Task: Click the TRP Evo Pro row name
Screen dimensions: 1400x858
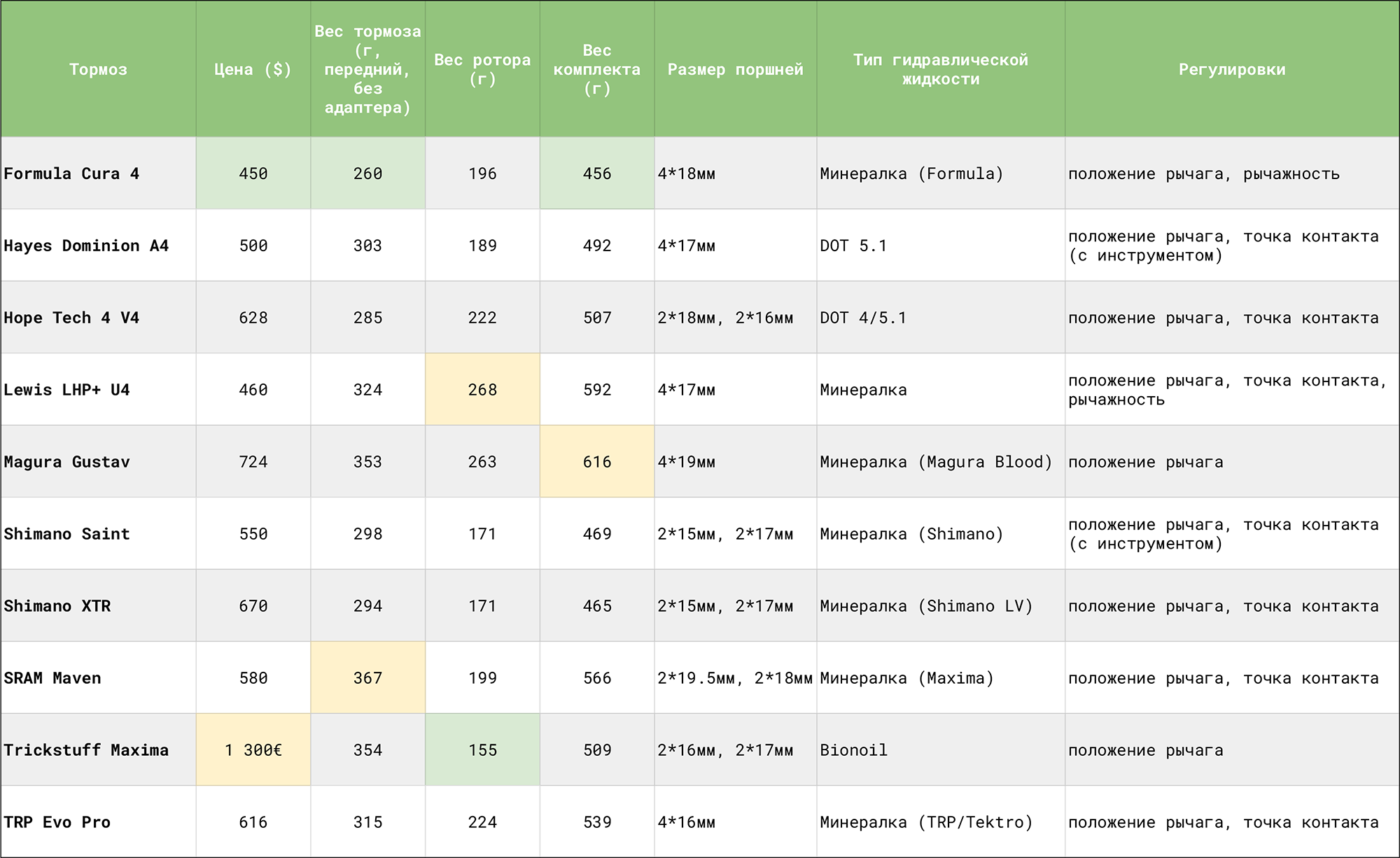Action: pyautogui.click(x=57, y=822)
